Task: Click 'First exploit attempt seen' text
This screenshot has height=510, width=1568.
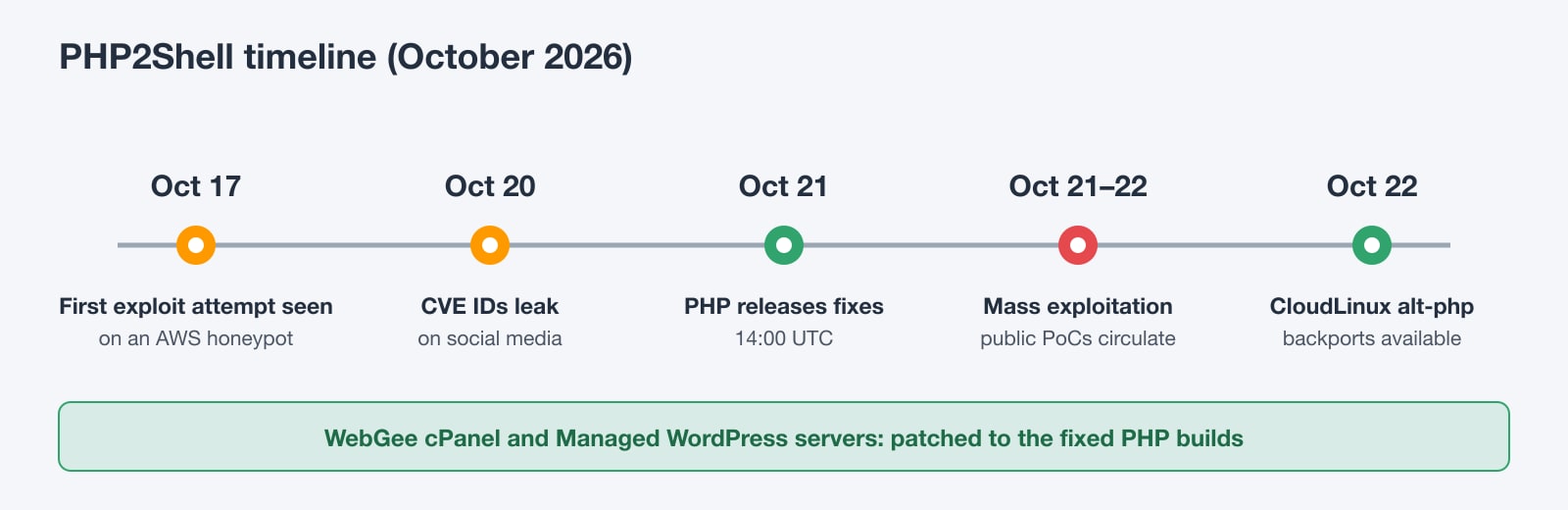Action: [x=196, y=306]
